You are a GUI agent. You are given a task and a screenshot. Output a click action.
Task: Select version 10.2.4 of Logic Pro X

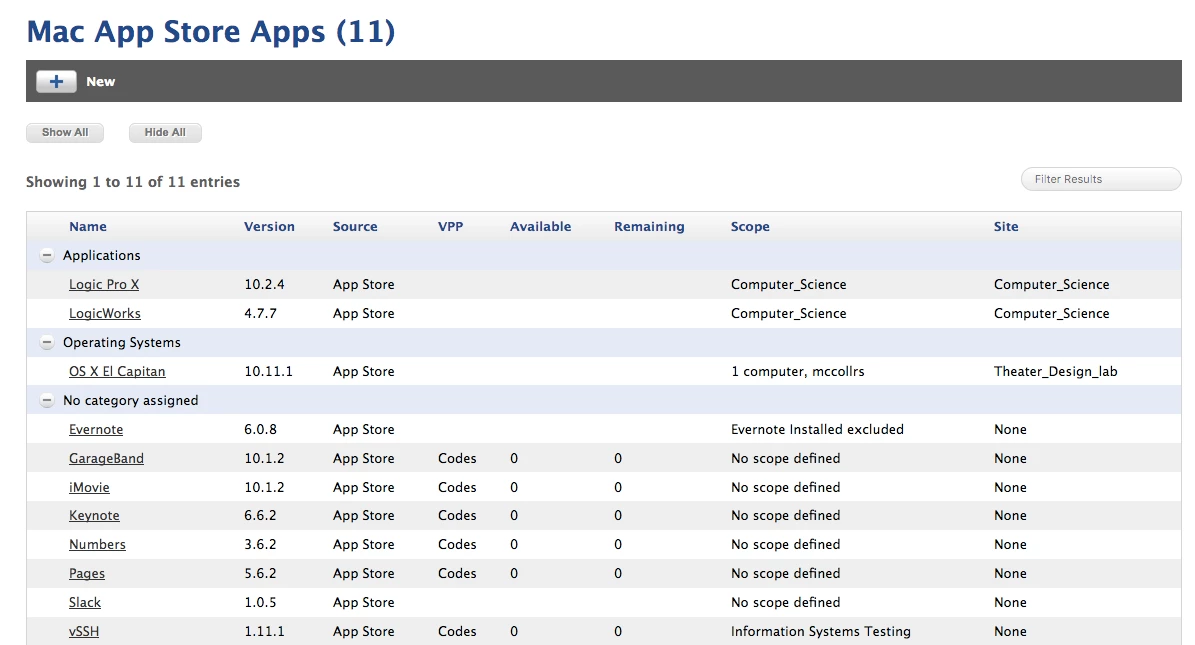(264, 284)
